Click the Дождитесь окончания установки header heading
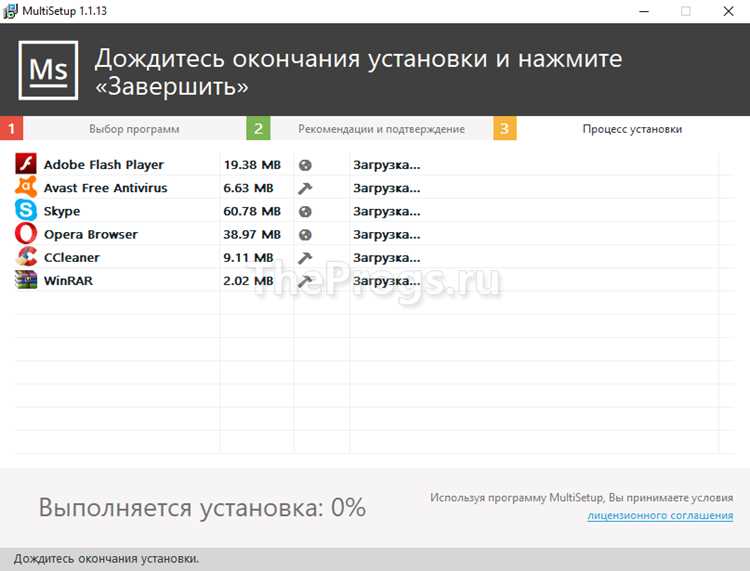The image size is (750, 571). pos(358,72)
